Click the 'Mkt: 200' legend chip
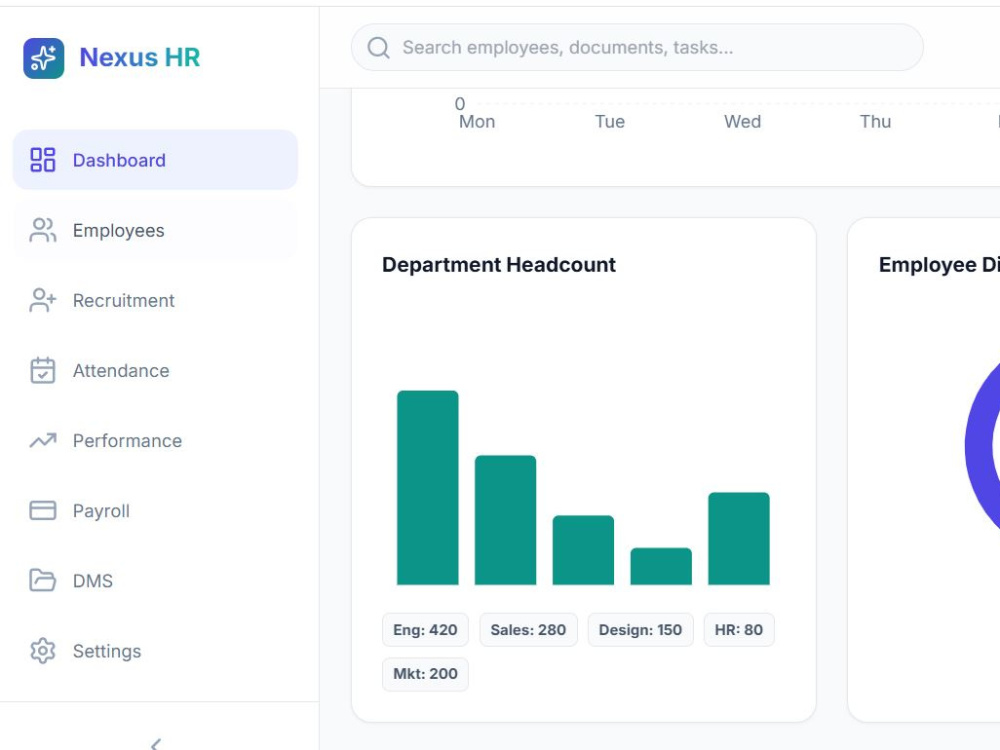Image resolution: width=1000 pixels, height=750 pixels. [425, 674]
